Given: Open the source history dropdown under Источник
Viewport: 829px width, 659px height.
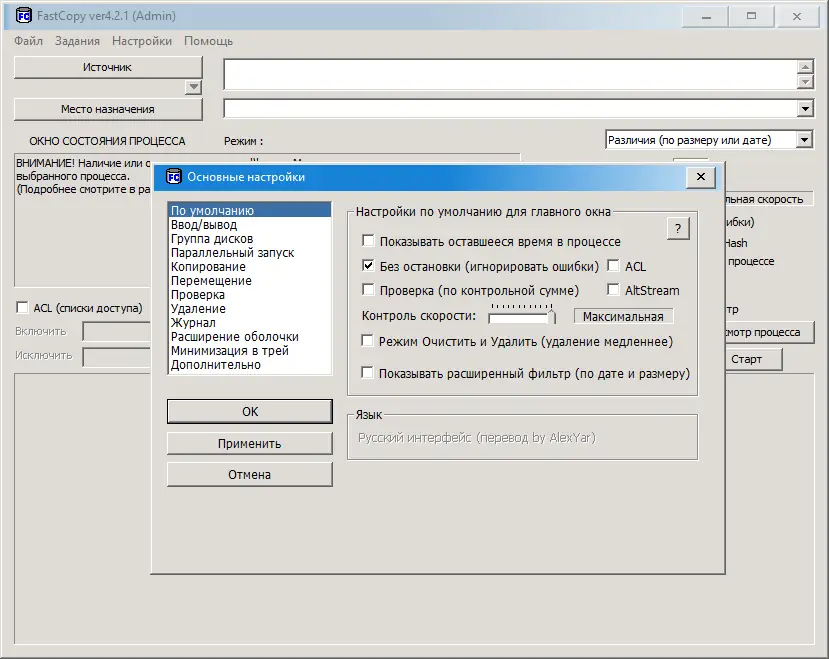Looking at the screenshot, I should [x=194, y=87].
